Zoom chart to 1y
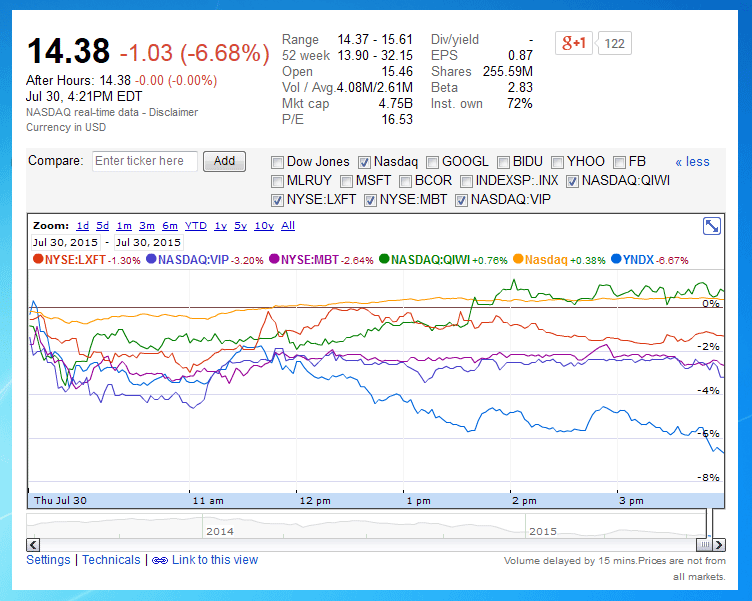Screen dimensions: 752x601 click(221, 226)
